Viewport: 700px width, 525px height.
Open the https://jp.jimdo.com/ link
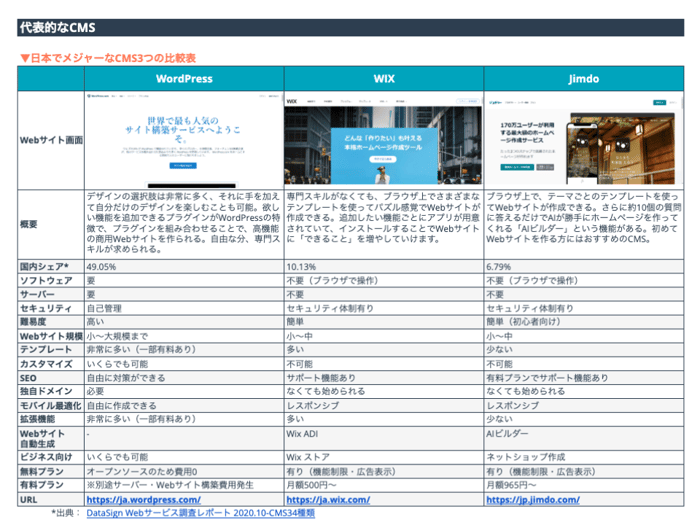[533, 500]
